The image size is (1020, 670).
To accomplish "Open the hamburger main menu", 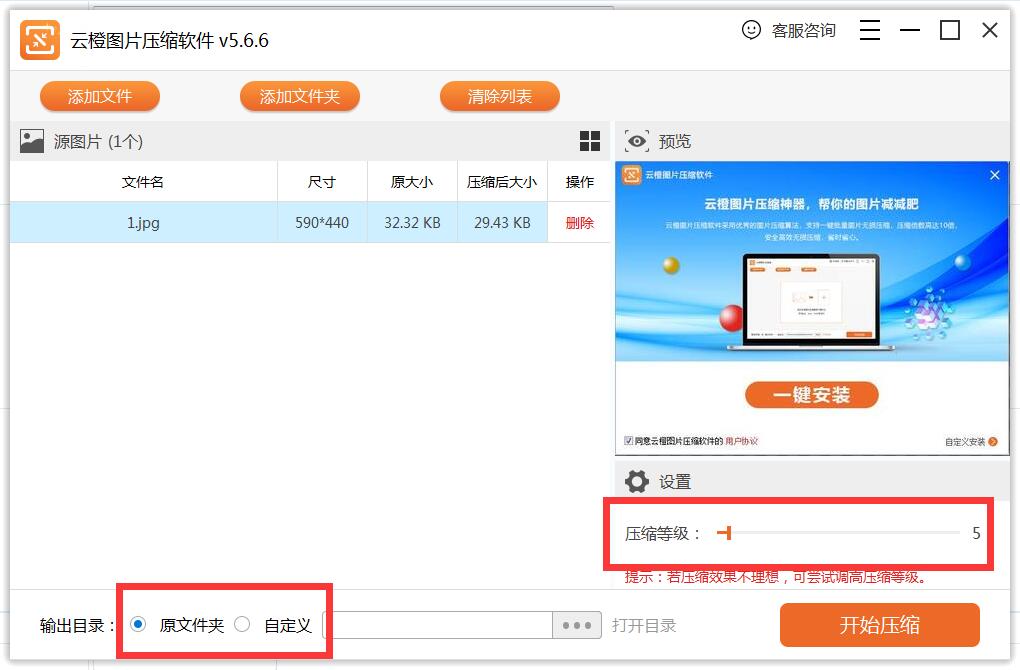I will click(870, 31).
